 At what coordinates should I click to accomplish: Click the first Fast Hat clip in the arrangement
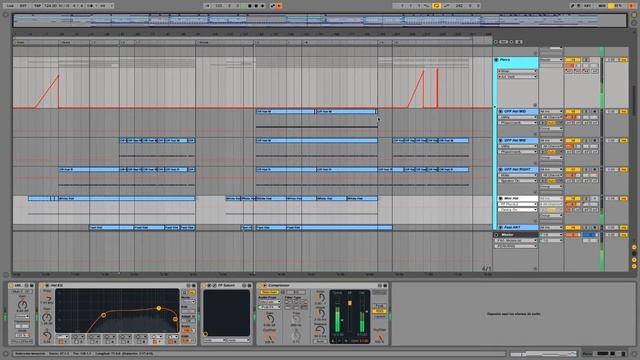pyautogui.click(x=111, y=227)
